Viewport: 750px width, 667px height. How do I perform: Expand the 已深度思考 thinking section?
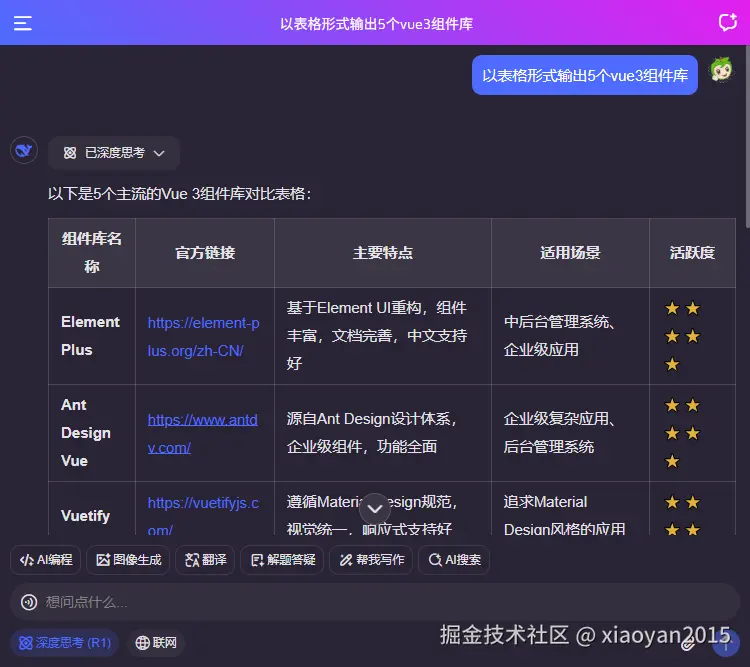click(x=114, y=153)
